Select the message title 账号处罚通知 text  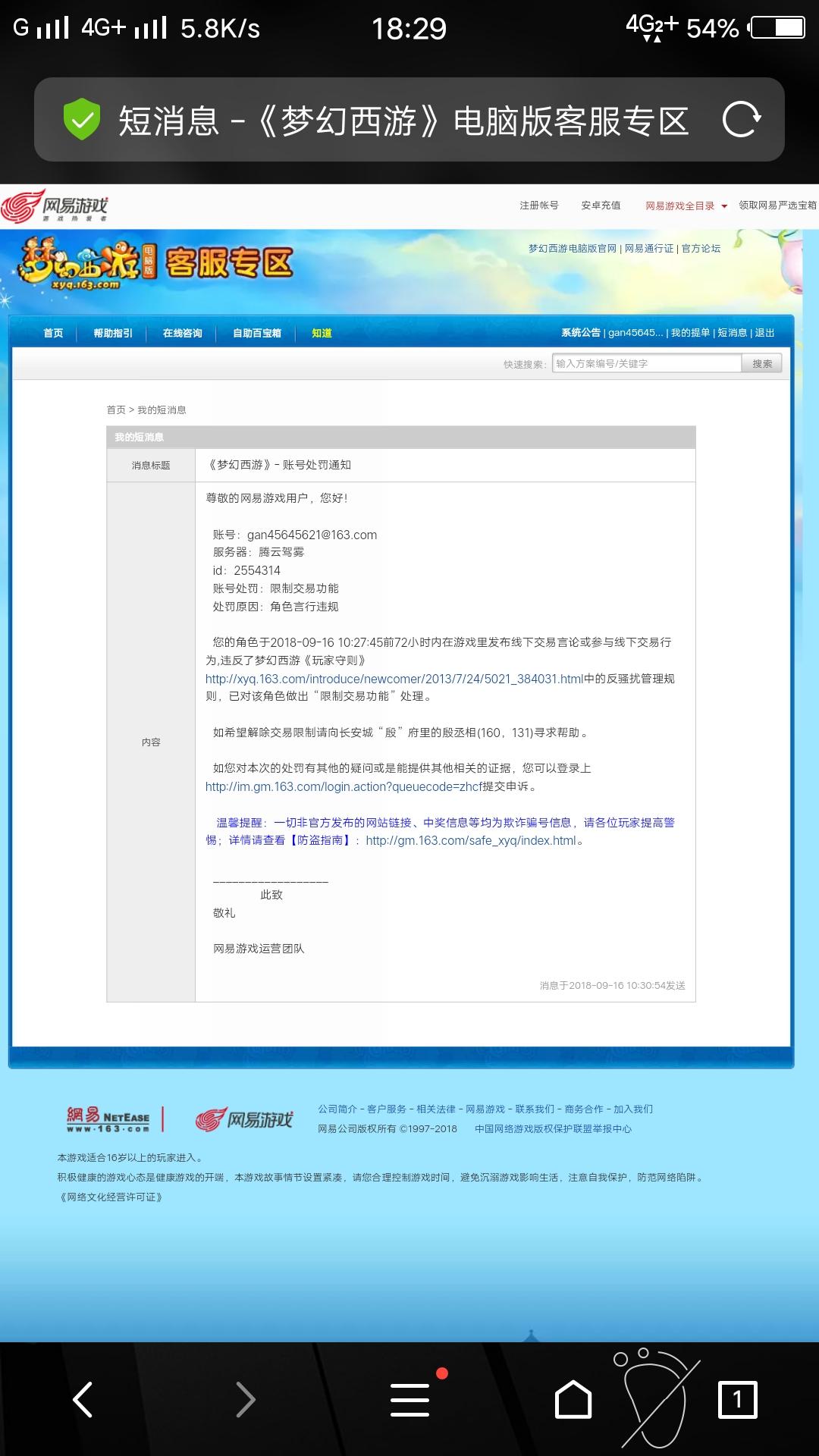click(279, 465)
